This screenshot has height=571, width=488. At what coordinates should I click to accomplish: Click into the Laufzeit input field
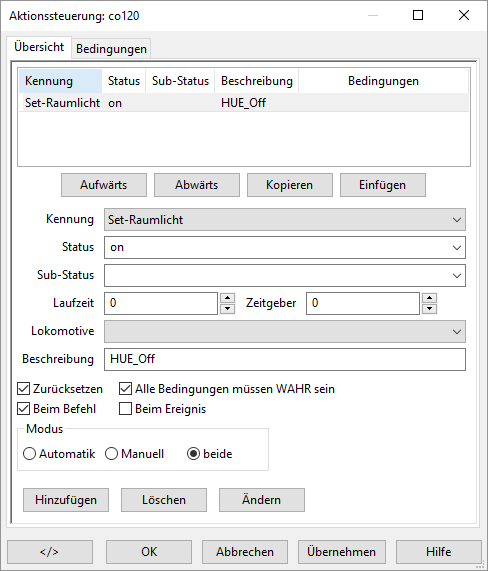tap(161, 303)
